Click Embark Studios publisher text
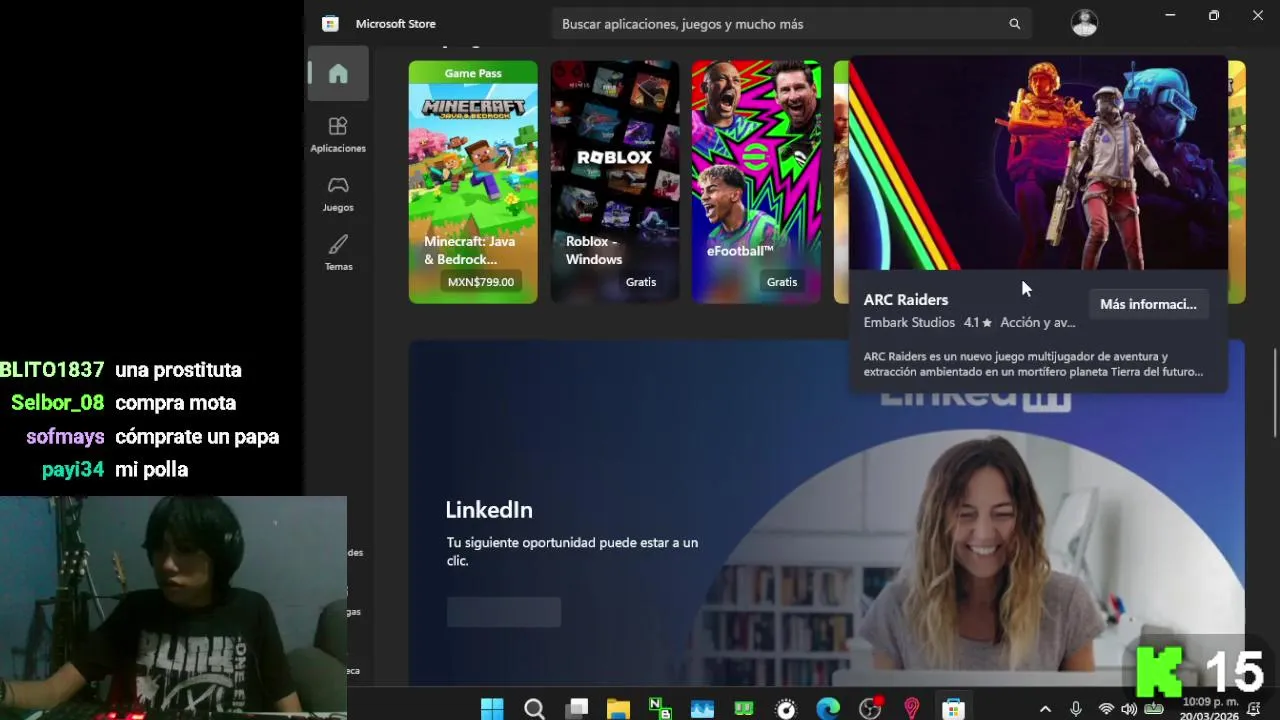This screenshot has width=1280, height=720. point(909,323)
